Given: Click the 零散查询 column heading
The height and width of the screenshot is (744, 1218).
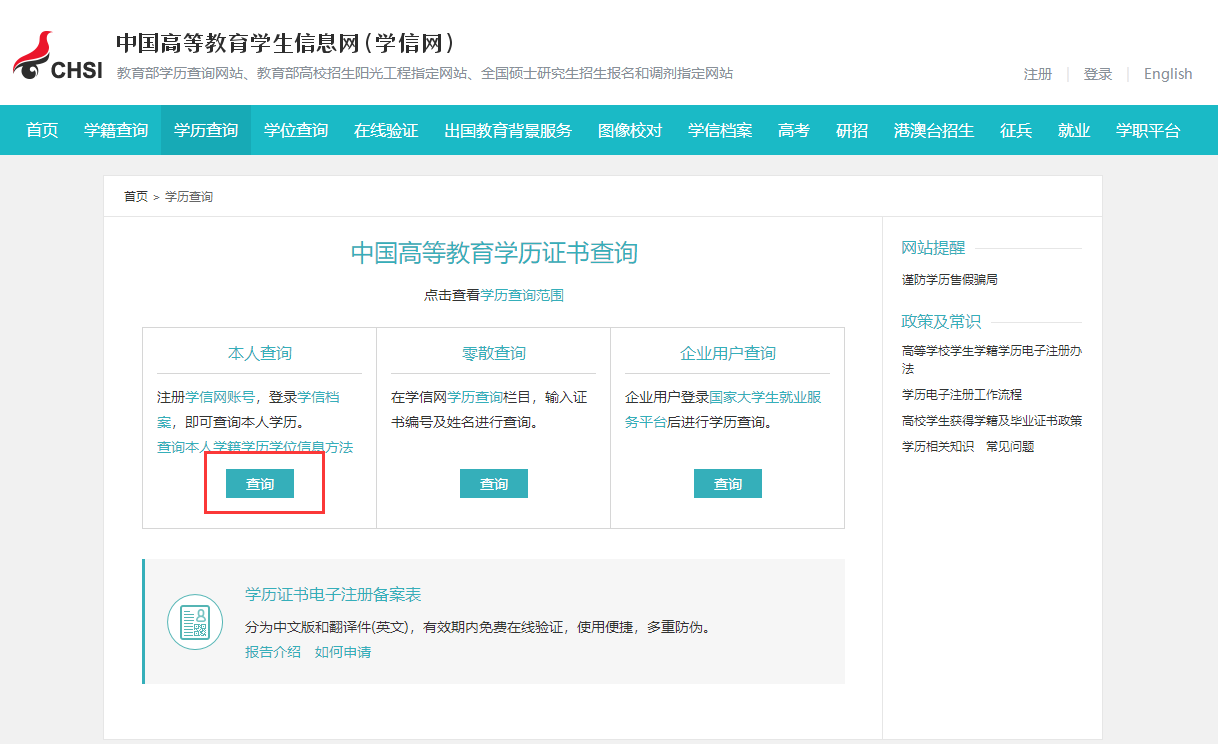Looking at the screenshot, I should (x=494, y=353).
